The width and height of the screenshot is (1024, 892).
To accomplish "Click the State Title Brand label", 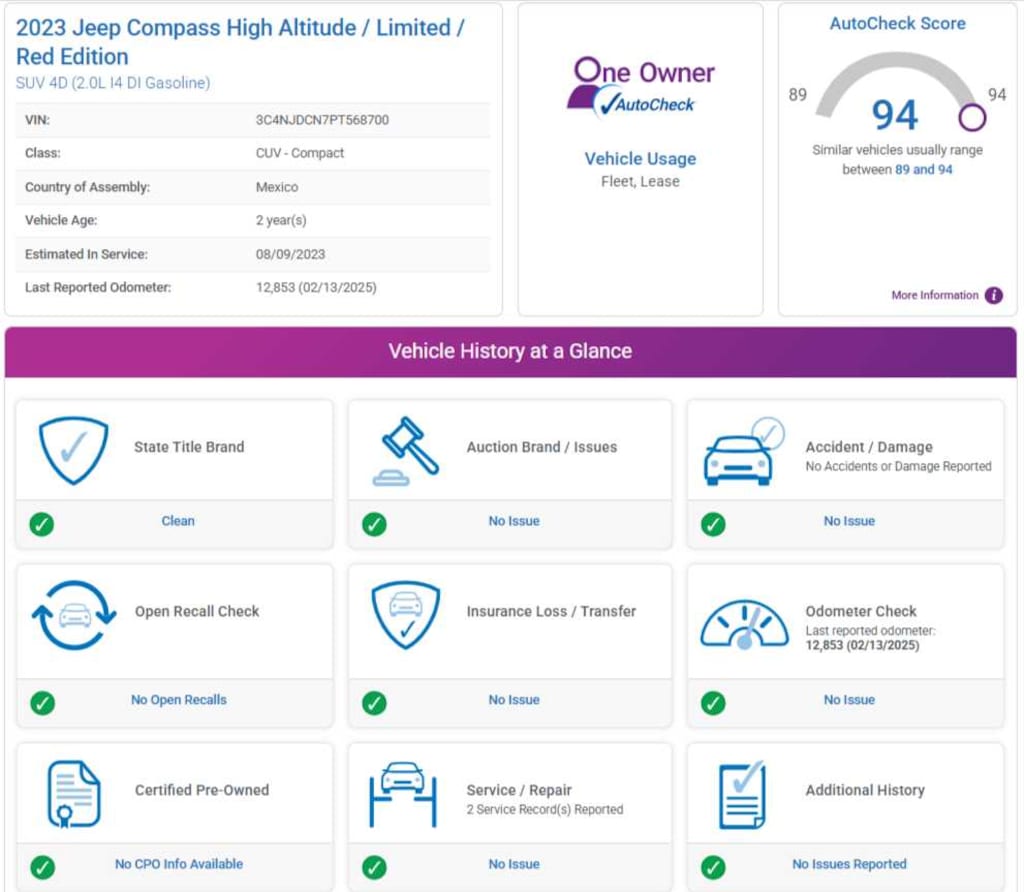I will (x=189, y=447).
